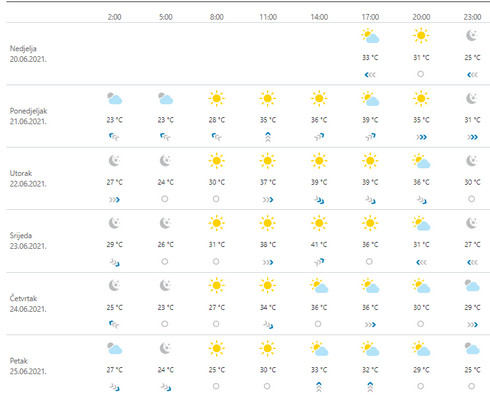Click the 20:00 column header
This screenshot has width=490, height=397.
coord(421,17)
